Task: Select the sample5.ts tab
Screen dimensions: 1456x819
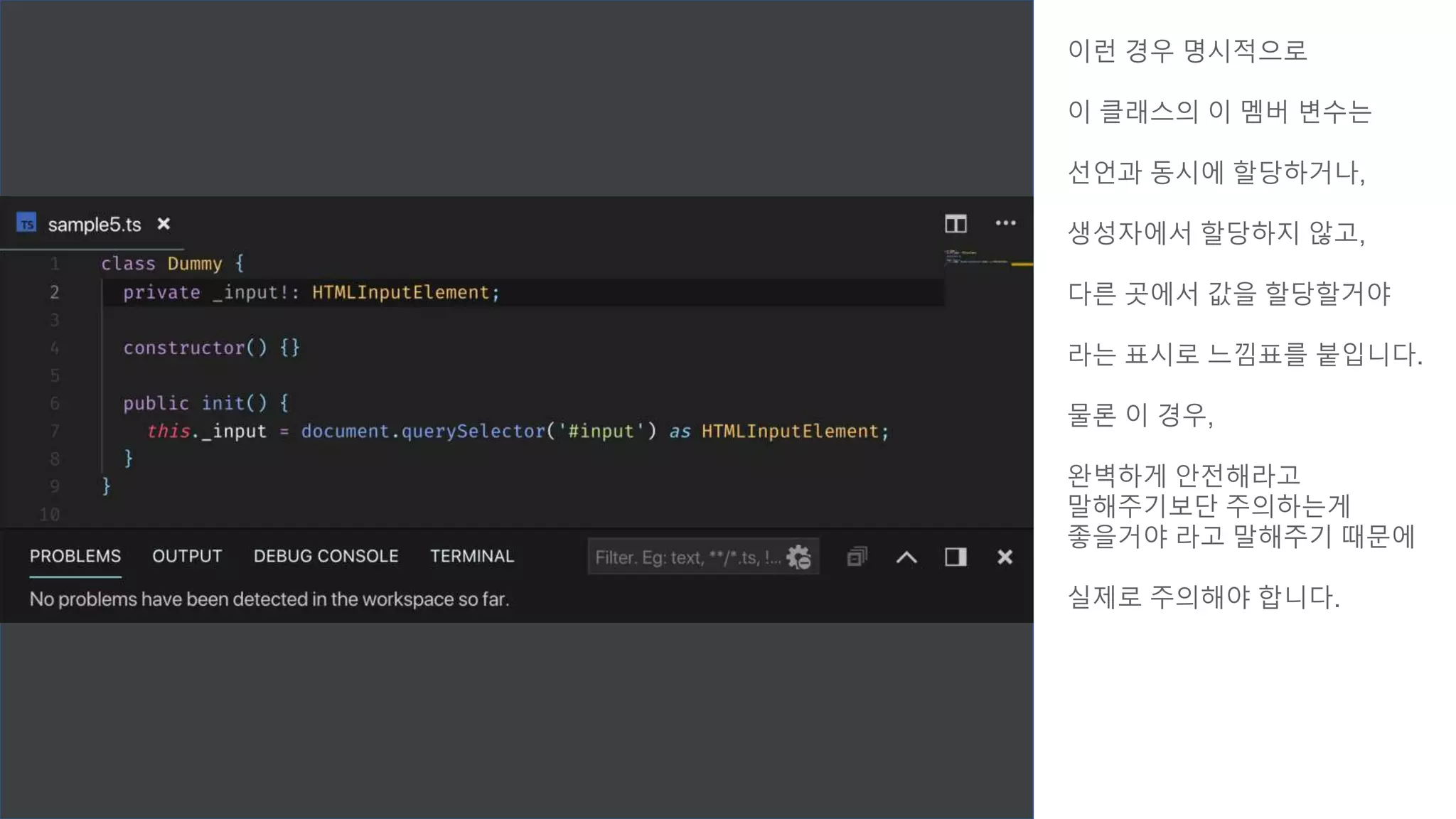Action: point(93,224)
